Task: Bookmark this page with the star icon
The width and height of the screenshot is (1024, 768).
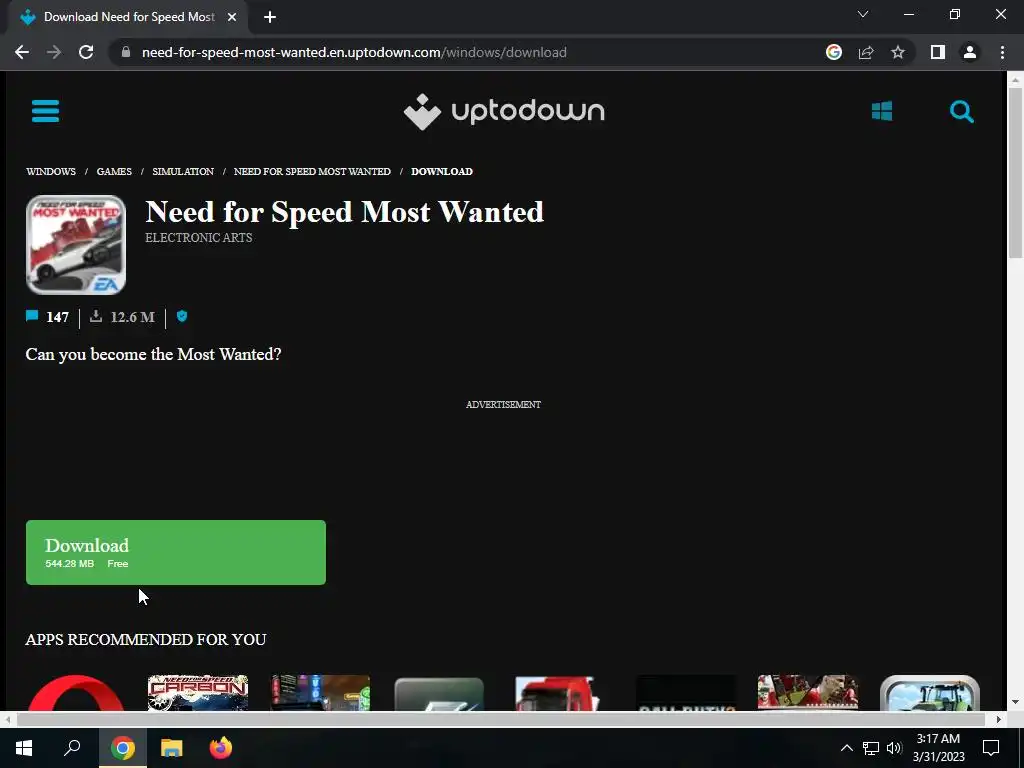Action: click(x=898, y=52)
